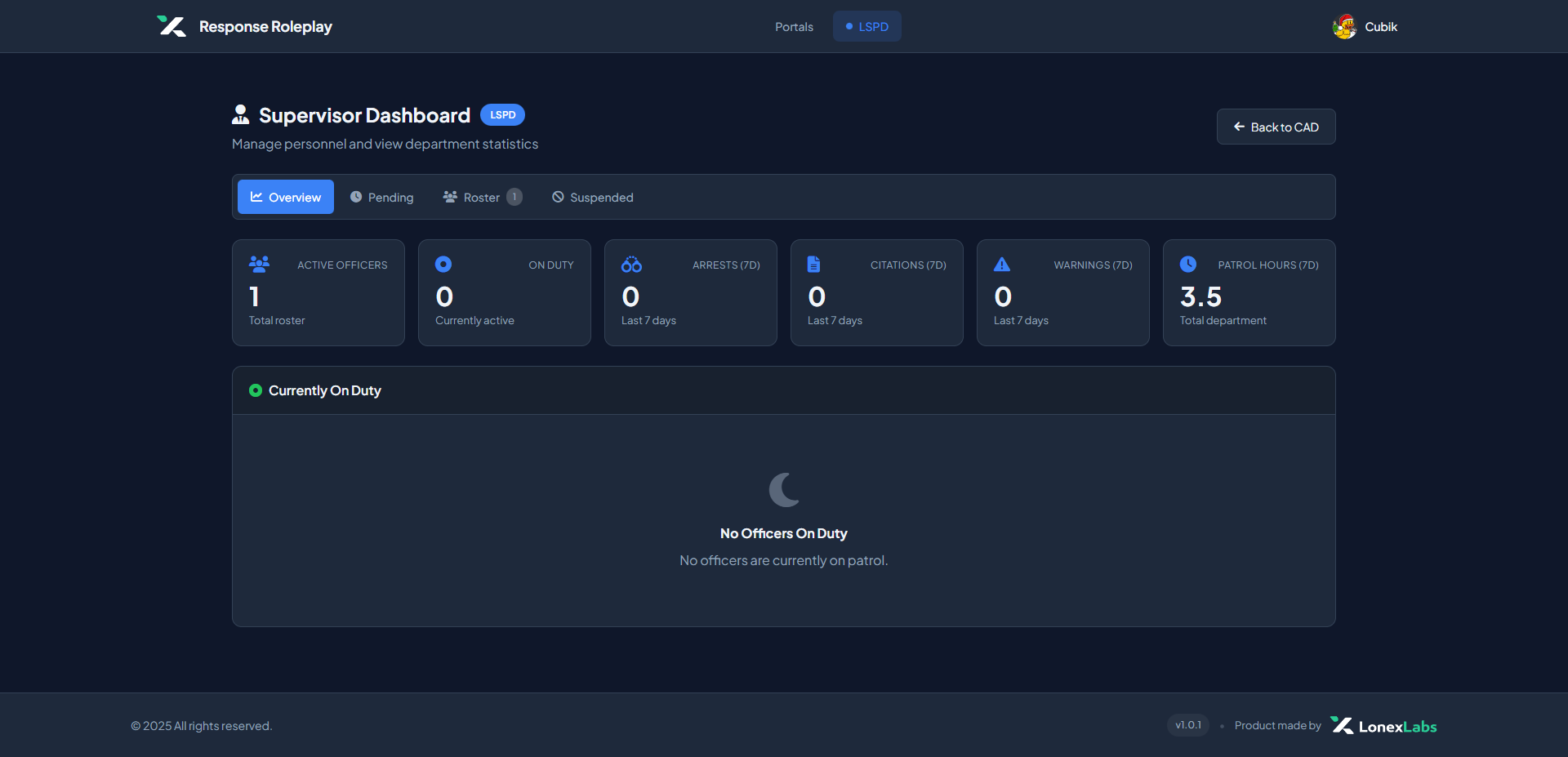Click the 'No Officers On Duty' message
Image resolution: width=1568 pixels, height=757 pixels.
[784, 533]
